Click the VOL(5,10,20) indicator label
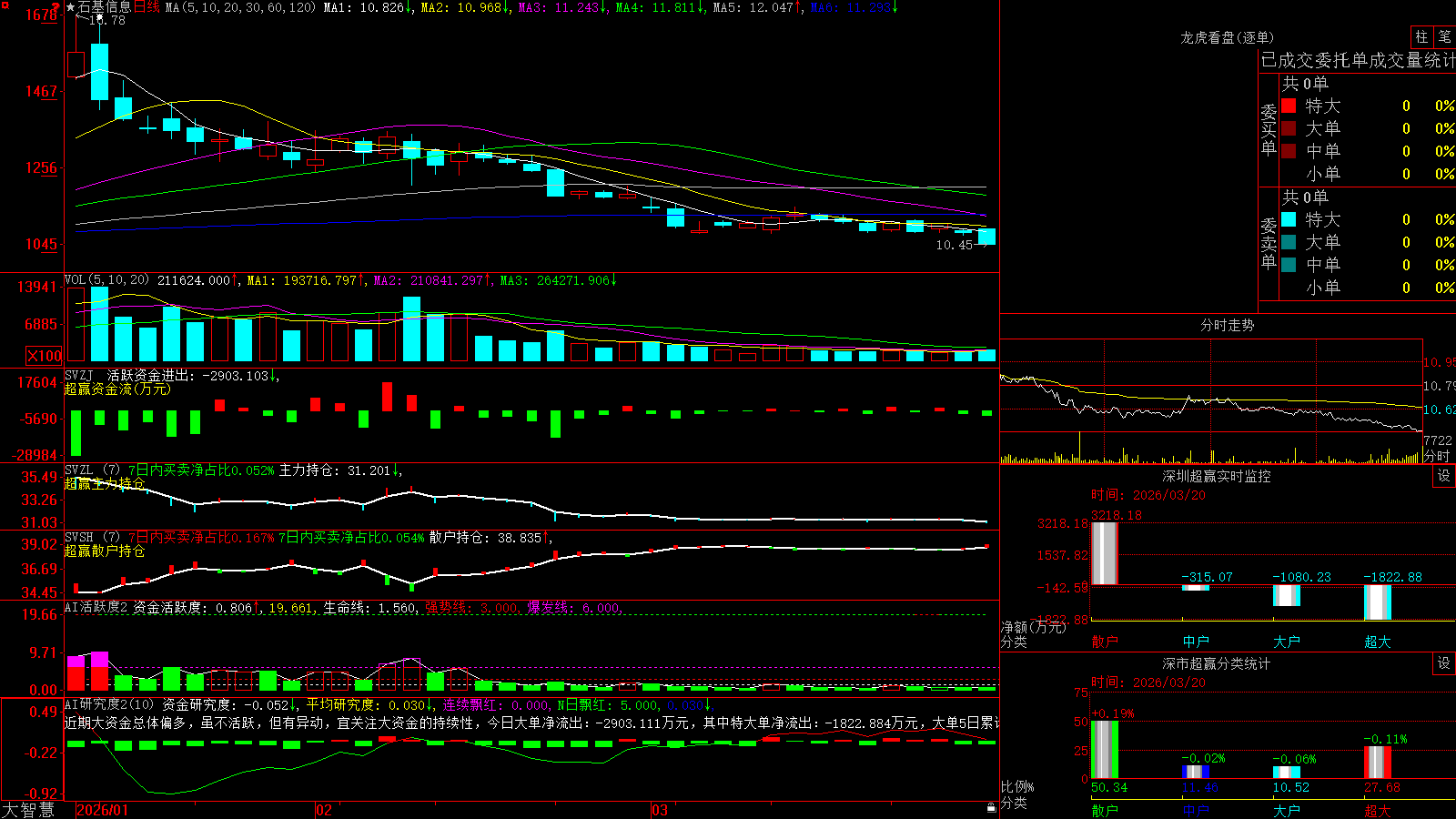This screenshot has width=1456, height=819. pyautogui.click(x=106, y=279)
